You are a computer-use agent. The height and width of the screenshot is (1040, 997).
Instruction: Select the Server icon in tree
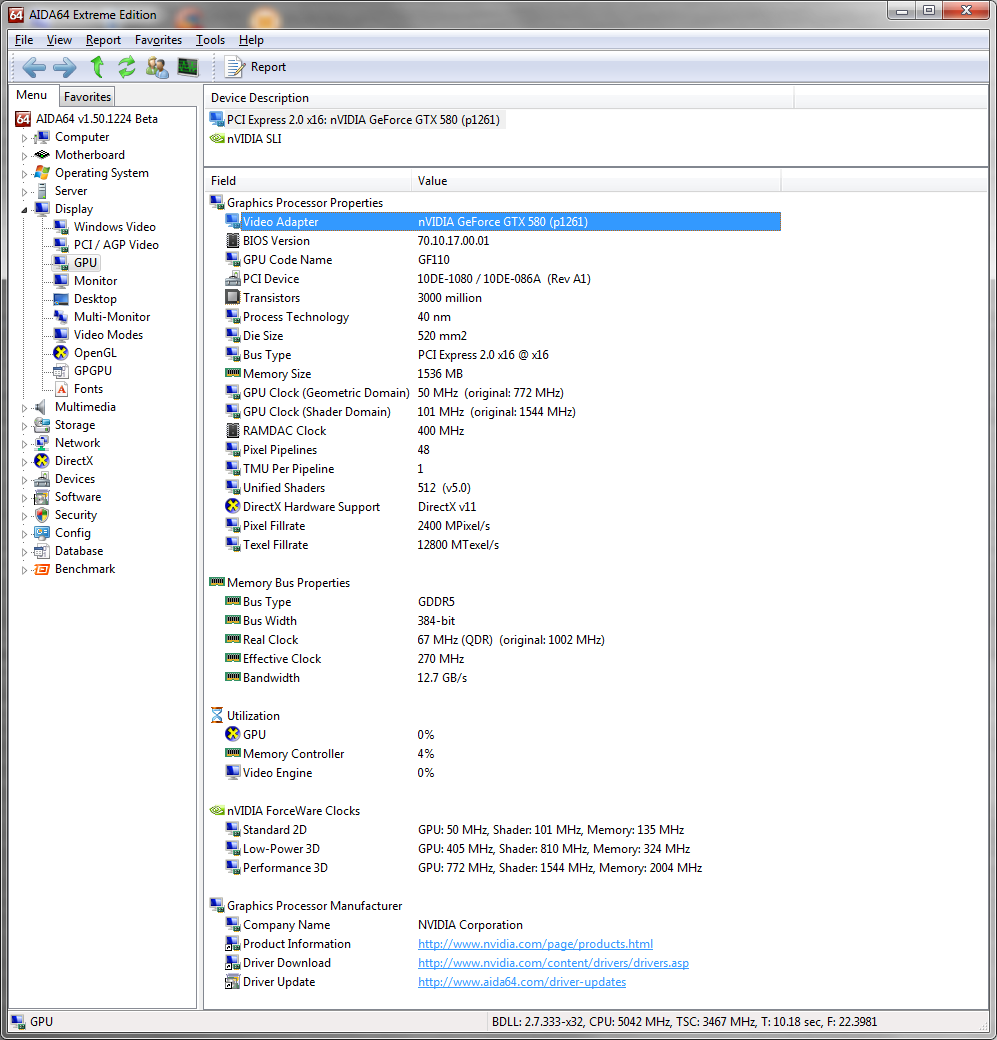(42, 191)
